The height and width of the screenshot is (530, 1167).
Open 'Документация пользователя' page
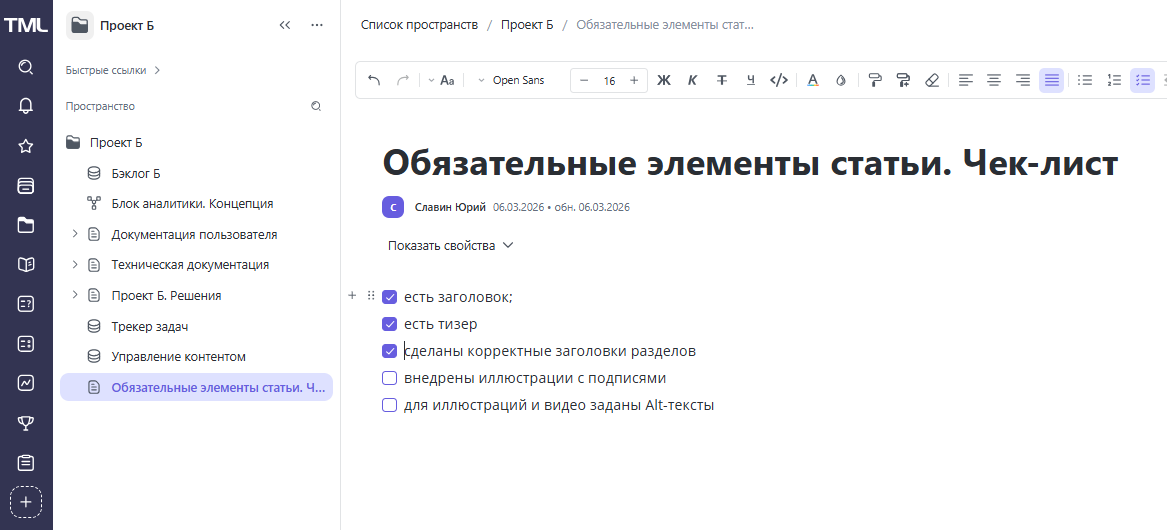tap(194, 234)
